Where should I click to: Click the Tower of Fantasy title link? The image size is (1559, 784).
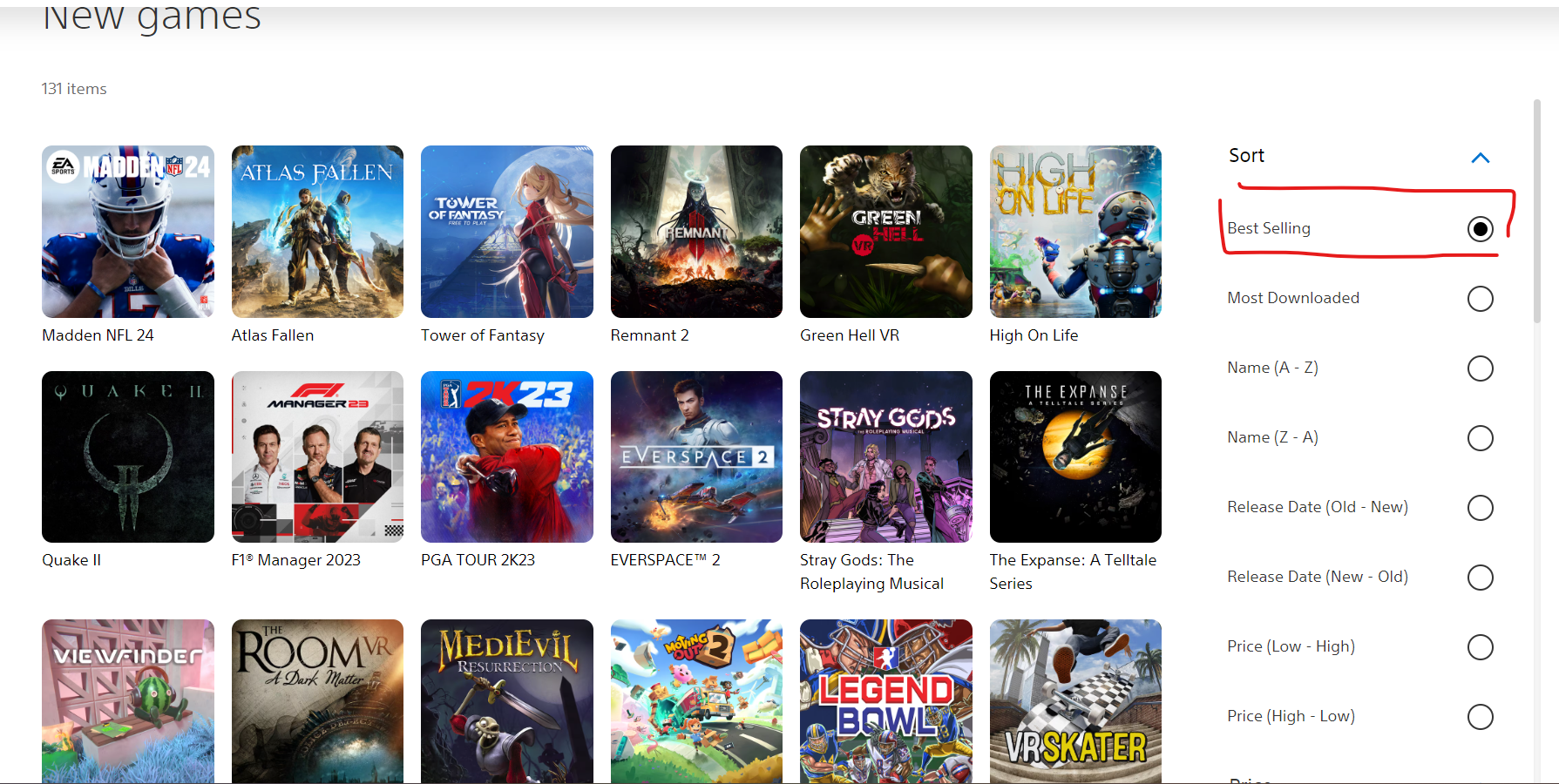click(483, 335)
